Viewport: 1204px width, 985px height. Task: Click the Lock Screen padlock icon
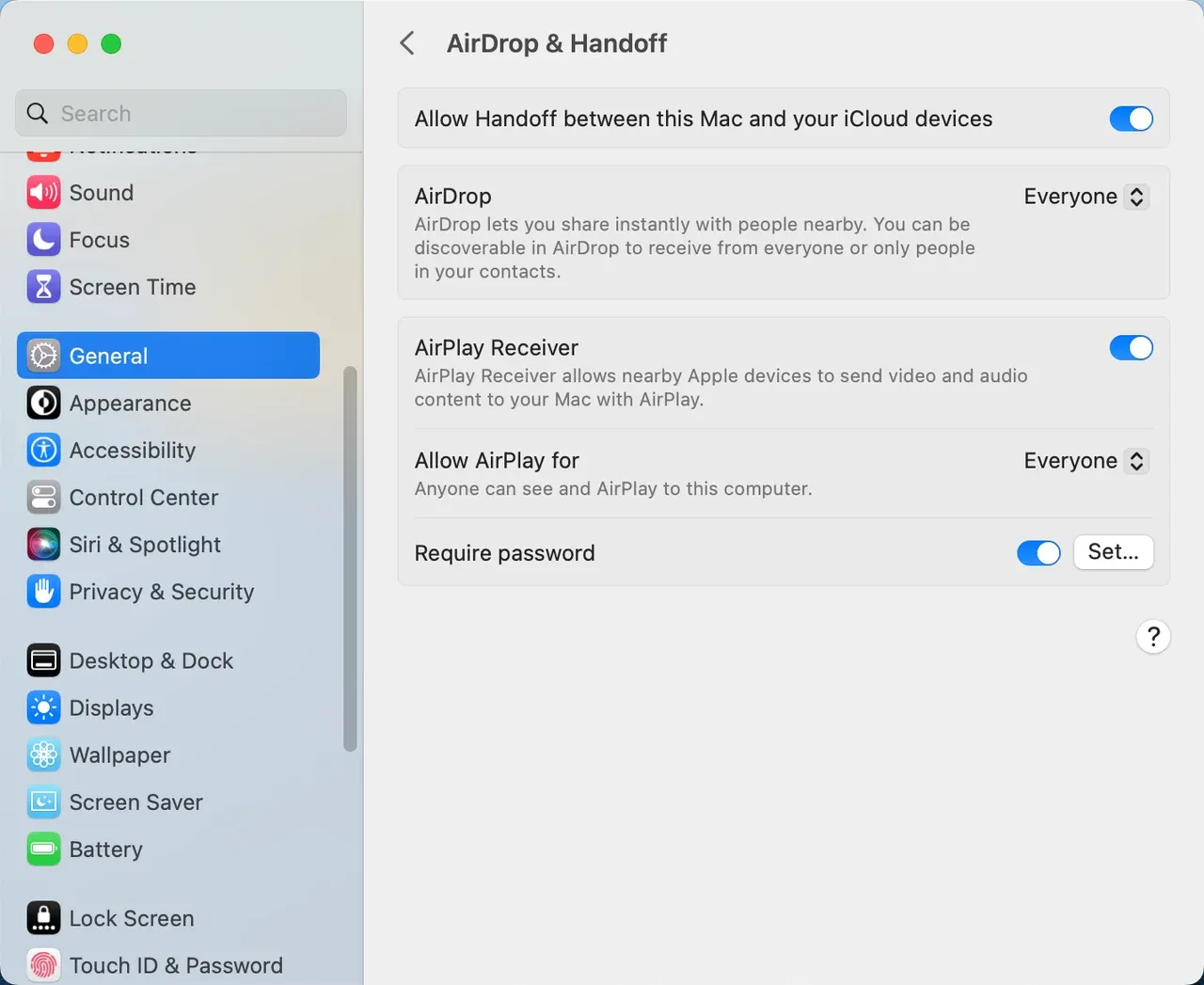click(43, 918)
